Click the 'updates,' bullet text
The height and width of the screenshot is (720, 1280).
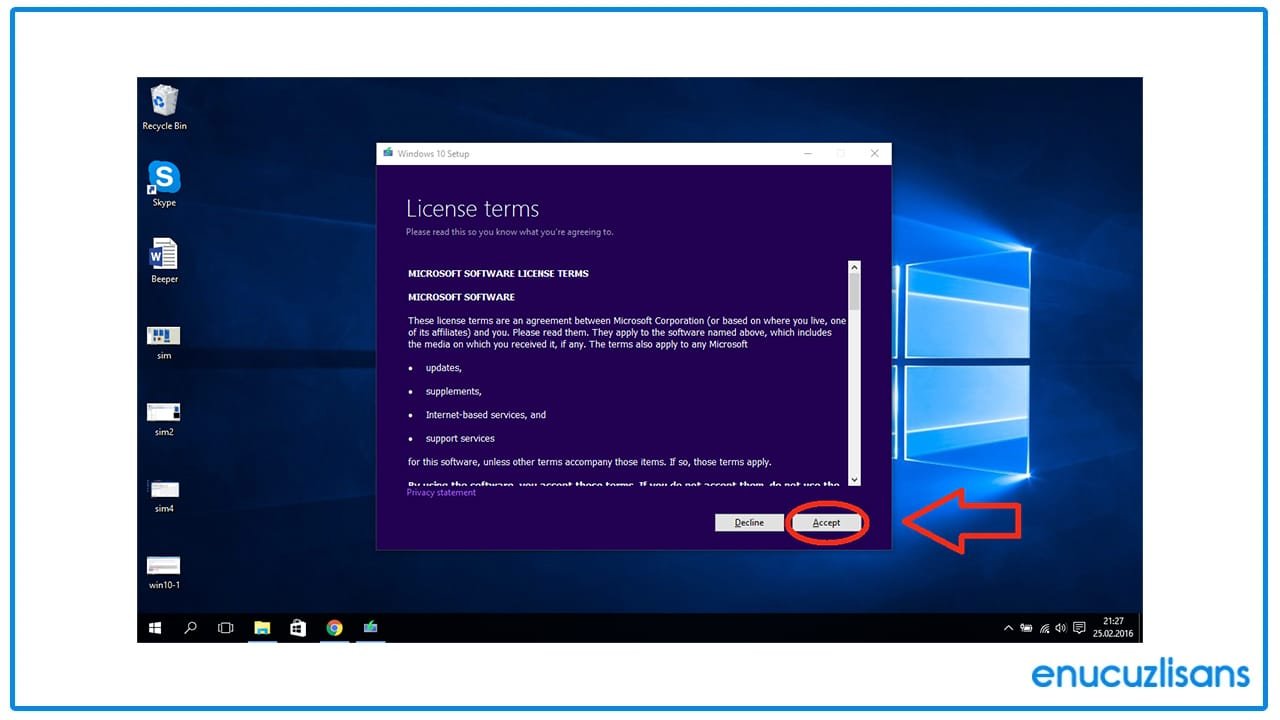[x=443, y=368]
